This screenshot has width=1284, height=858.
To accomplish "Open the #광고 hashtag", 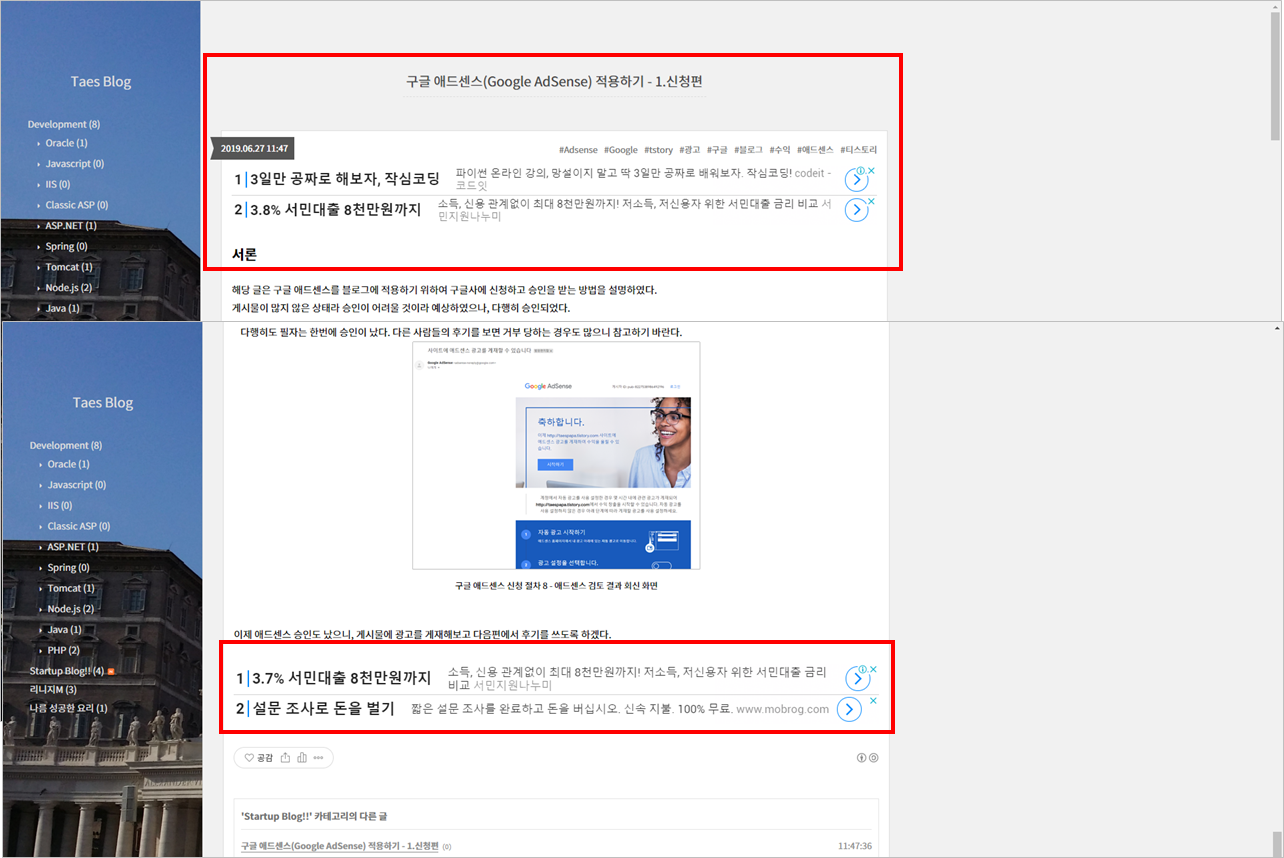I will pos(690,150).
